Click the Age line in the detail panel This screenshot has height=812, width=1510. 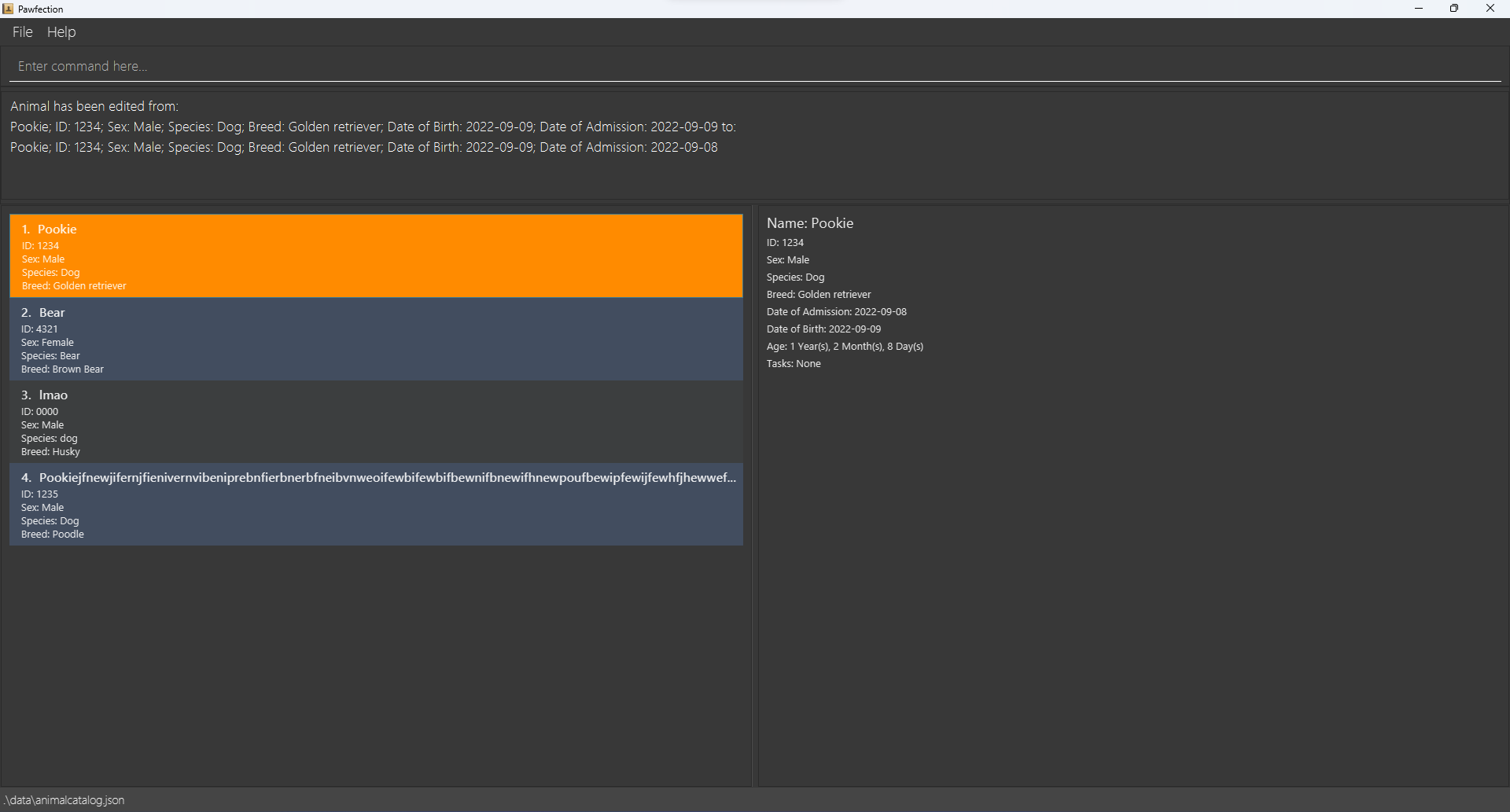(845, 347)
